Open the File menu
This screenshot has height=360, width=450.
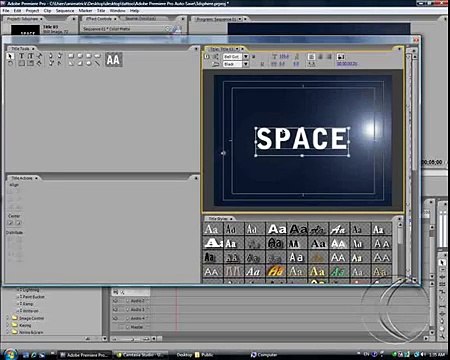click(x=6, y=11)
